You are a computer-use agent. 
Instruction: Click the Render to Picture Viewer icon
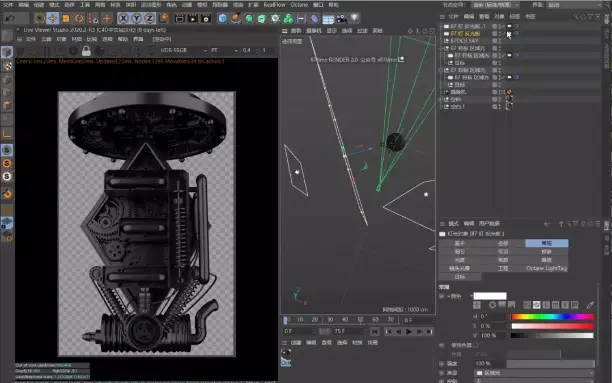click(x=192, y=18)
